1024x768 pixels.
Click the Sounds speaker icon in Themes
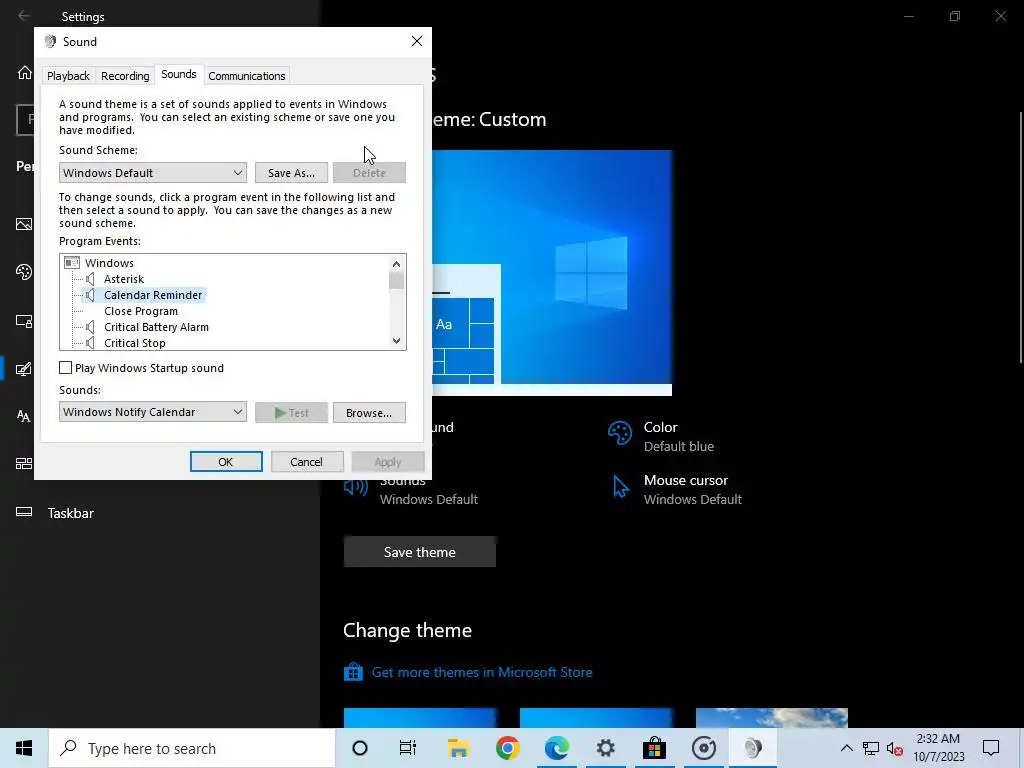coord(356,487)
